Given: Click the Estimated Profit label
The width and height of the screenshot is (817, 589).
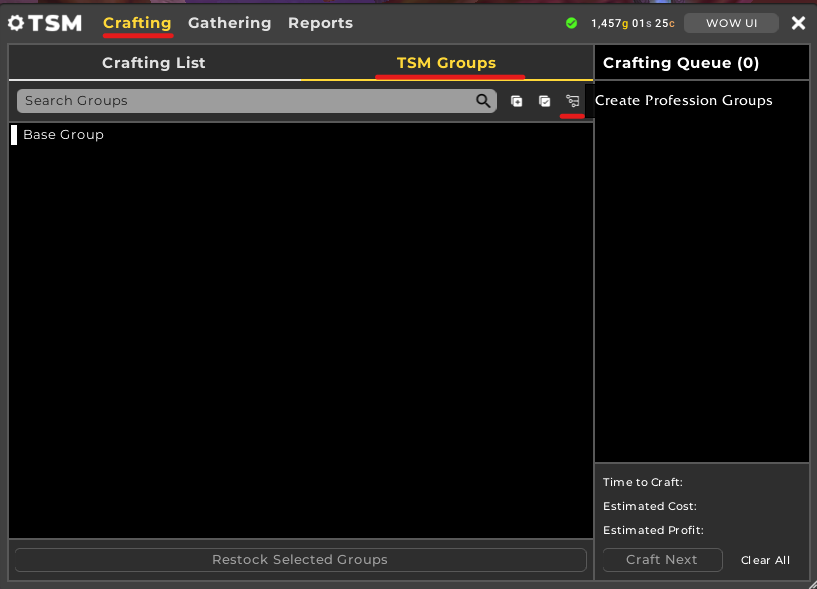Looking at the screenshot, I should tap(653, 530).
